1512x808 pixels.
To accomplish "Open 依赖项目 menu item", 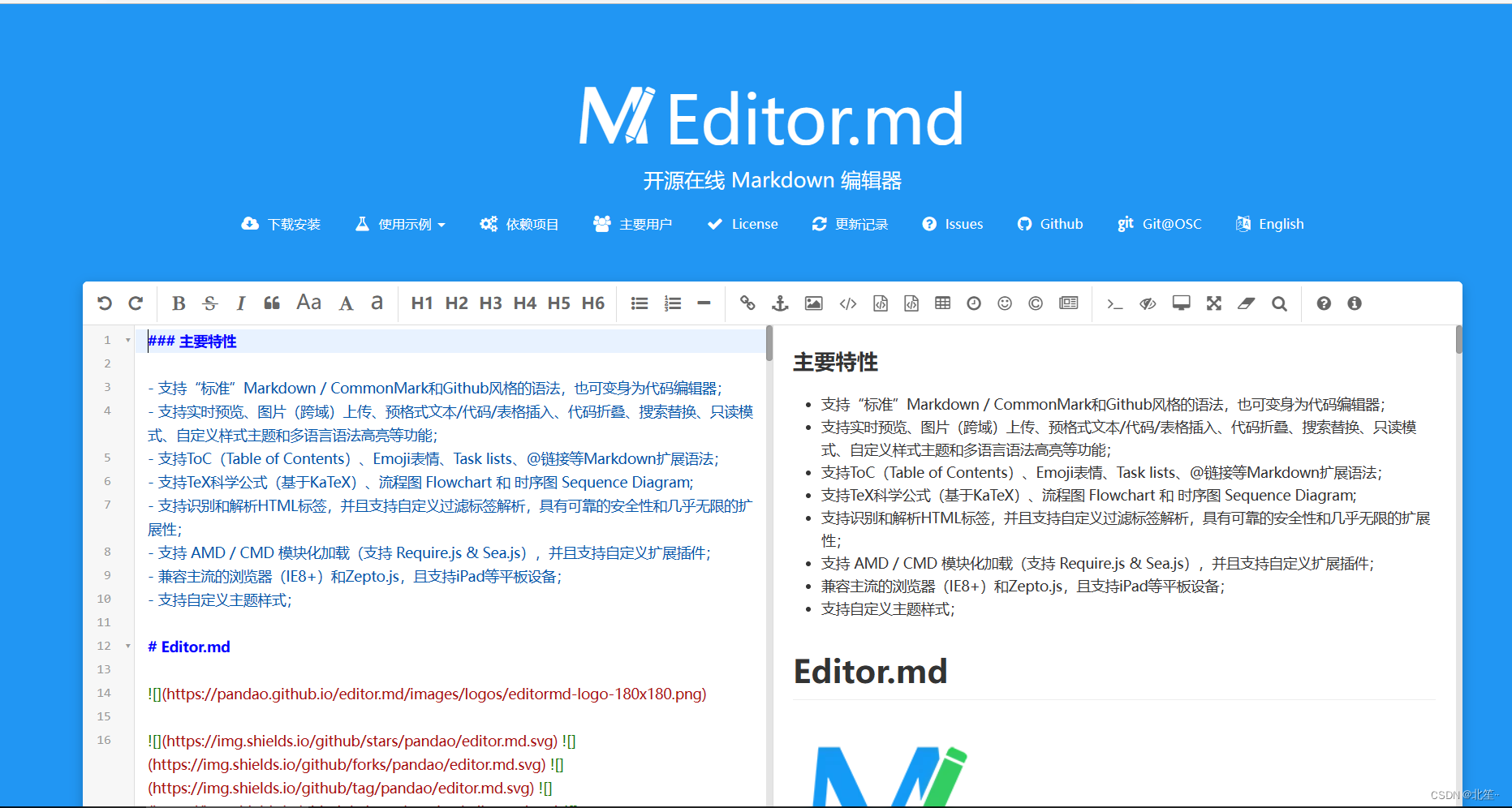I will (x=519, y=224).
